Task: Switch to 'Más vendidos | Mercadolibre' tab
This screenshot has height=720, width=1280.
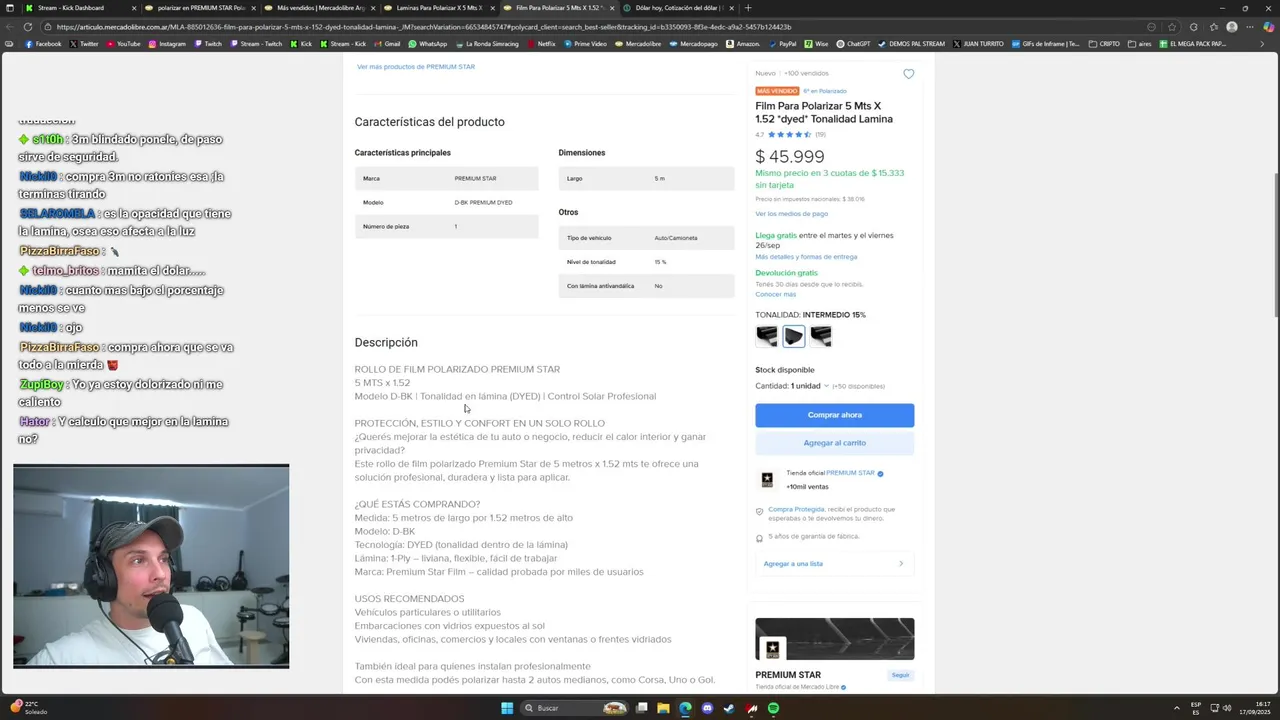Action: coord(320,8)
